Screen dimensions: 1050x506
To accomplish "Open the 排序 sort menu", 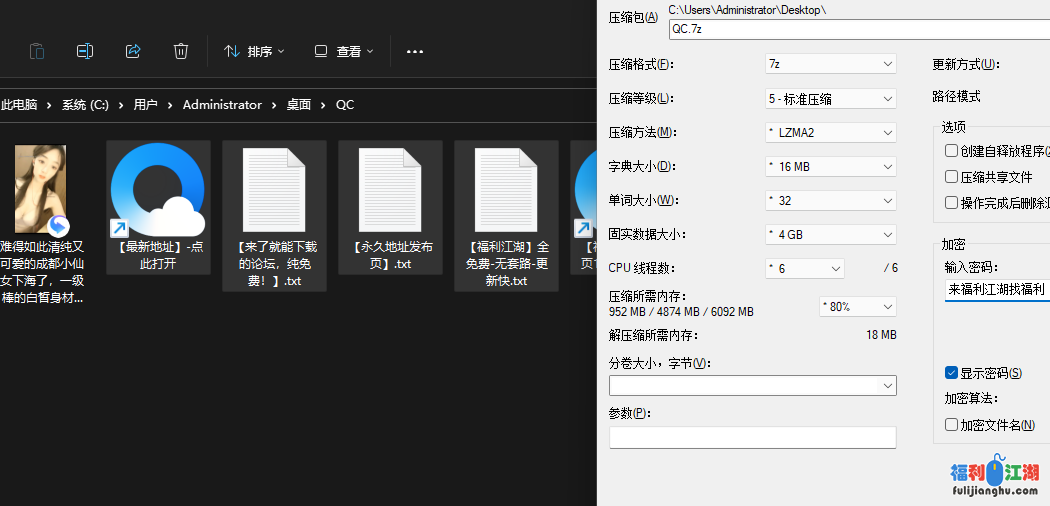I will click(x=254, y=51).
